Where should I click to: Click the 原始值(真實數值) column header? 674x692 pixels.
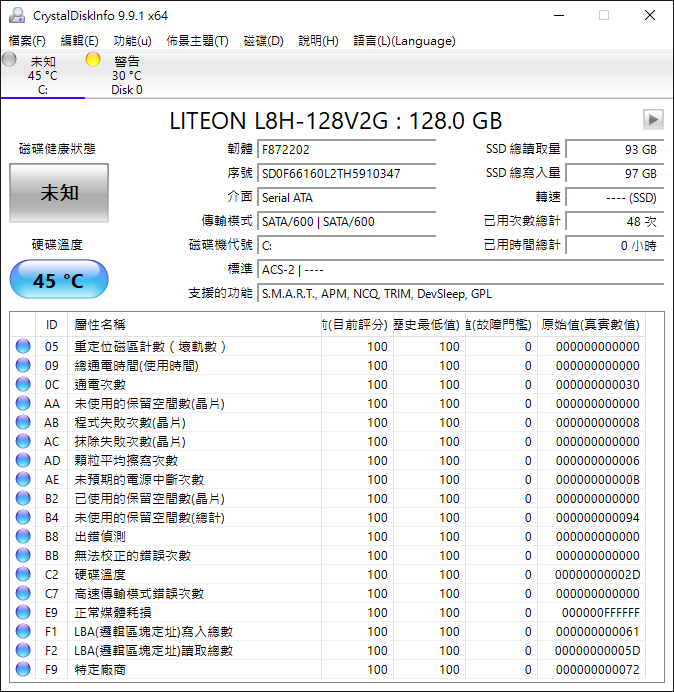pyautogui.click(x=591, y=325)
